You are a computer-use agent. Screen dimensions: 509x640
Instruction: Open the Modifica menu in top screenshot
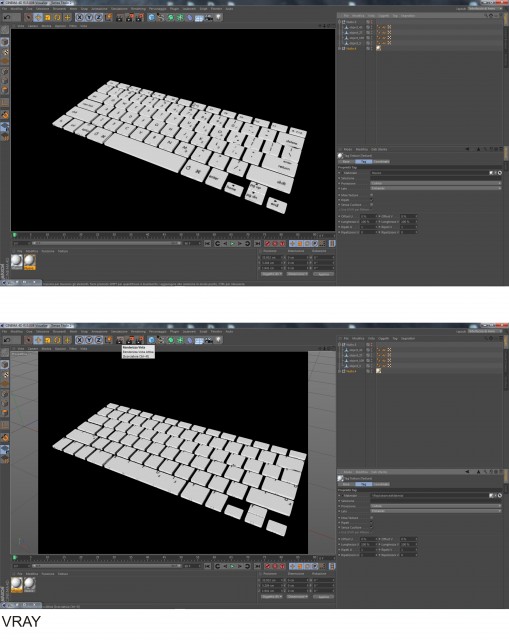16,9
